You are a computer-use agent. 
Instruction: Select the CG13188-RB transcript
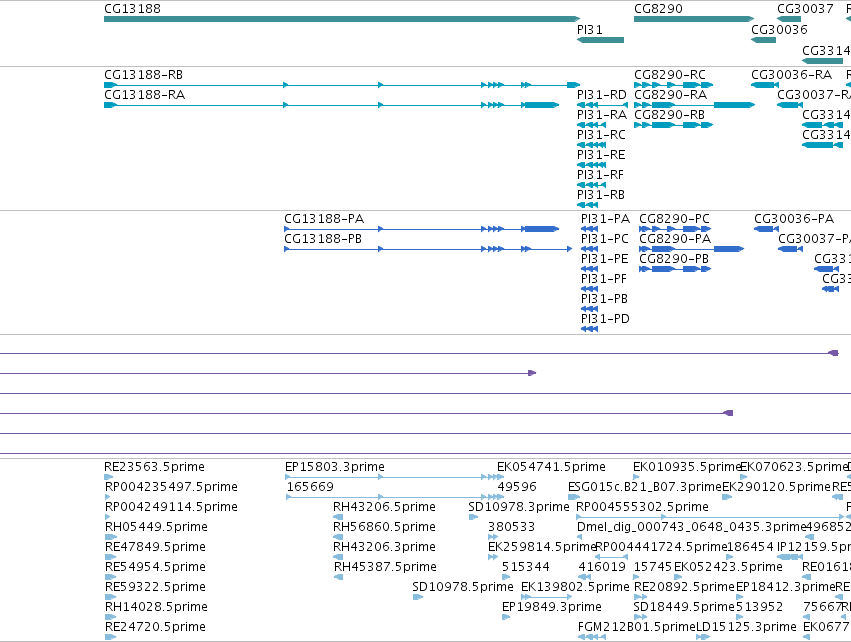pyautogui.click(x=342, y=85)
